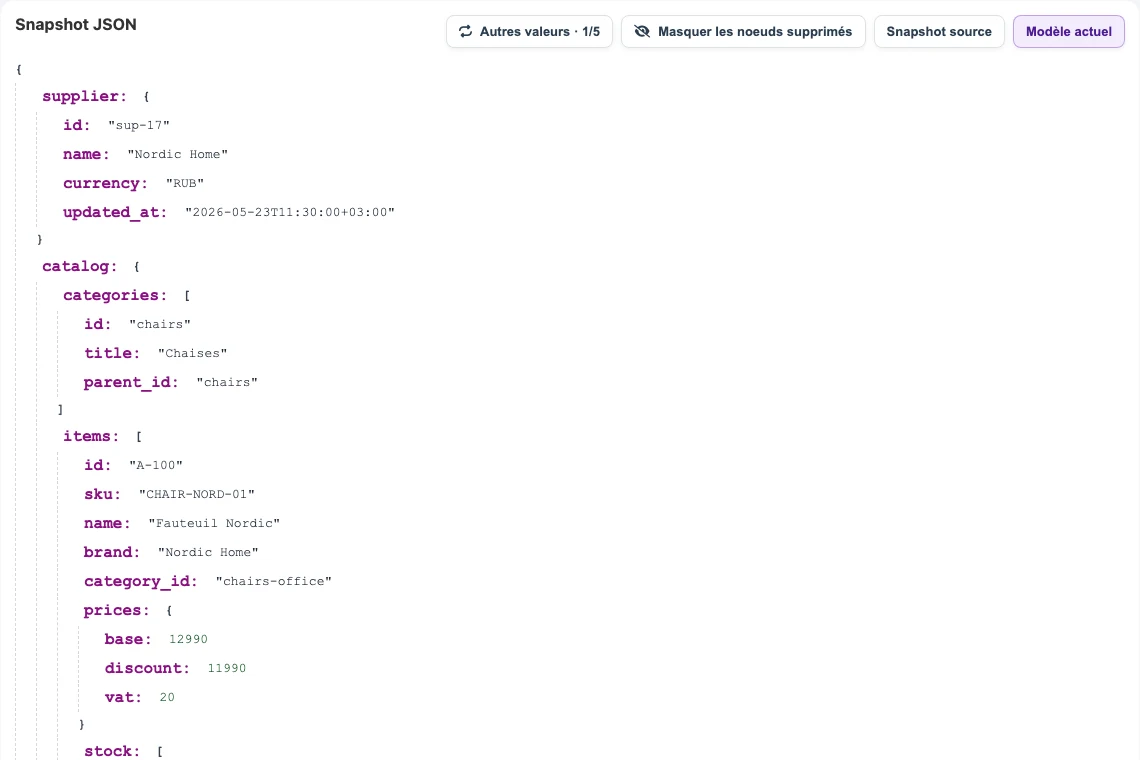1140x760 pixels.
Task: Select value "chairs-office"
Action: point(273,582)
